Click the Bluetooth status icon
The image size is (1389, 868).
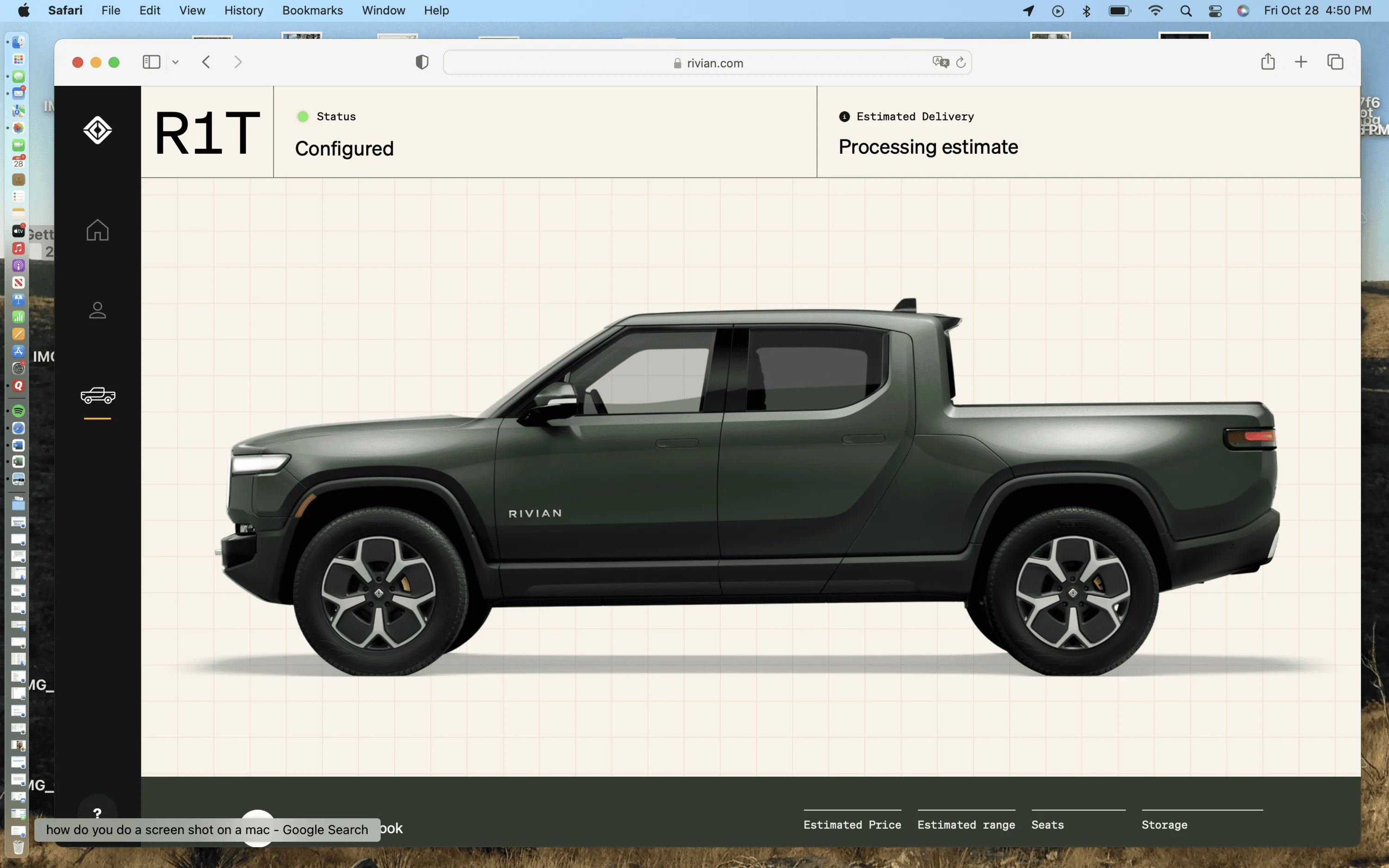pos(1086,10)
